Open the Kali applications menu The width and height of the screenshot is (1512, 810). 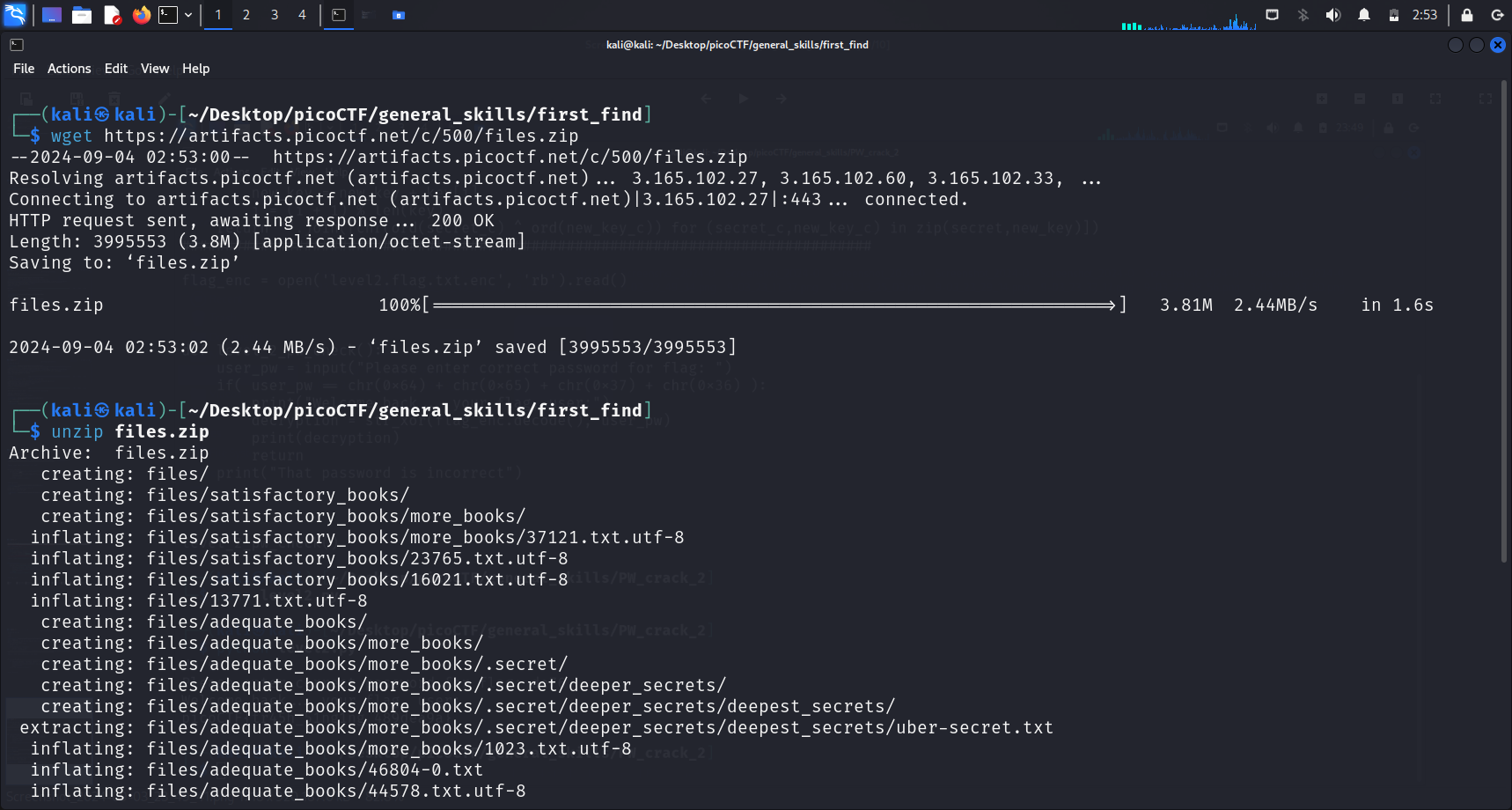(15, 15)
